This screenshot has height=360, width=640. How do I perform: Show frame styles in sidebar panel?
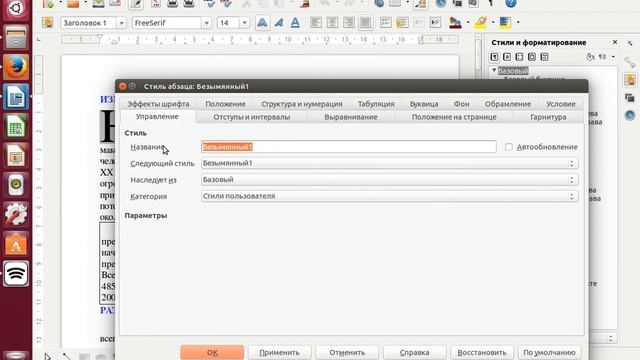pyautogui.click(x=519, y=57)
